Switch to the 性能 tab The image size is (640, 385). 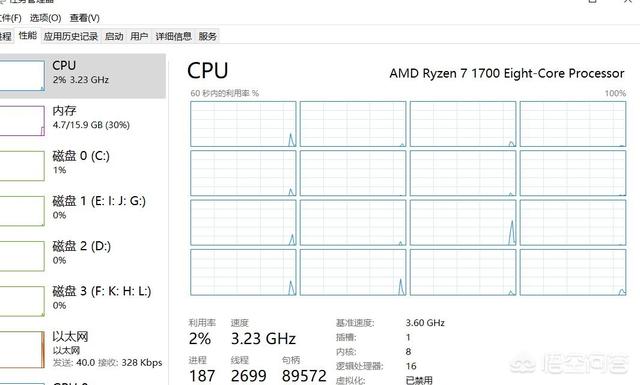click(27, 36)
